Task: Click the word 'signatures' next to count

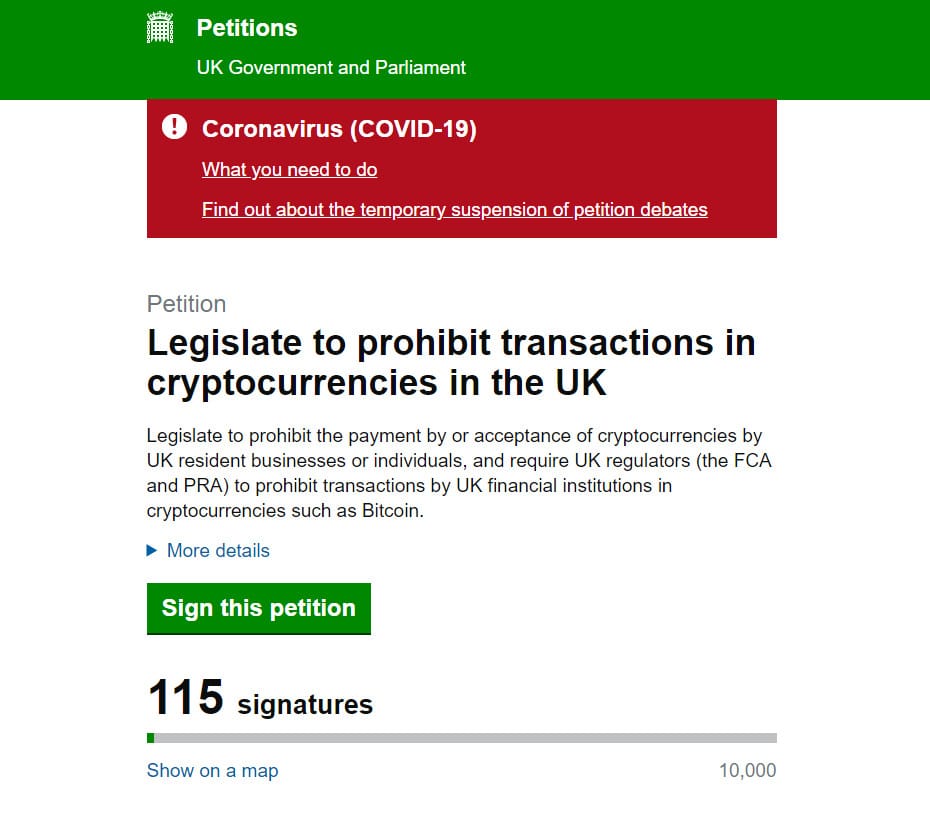Action: (305, 705)
